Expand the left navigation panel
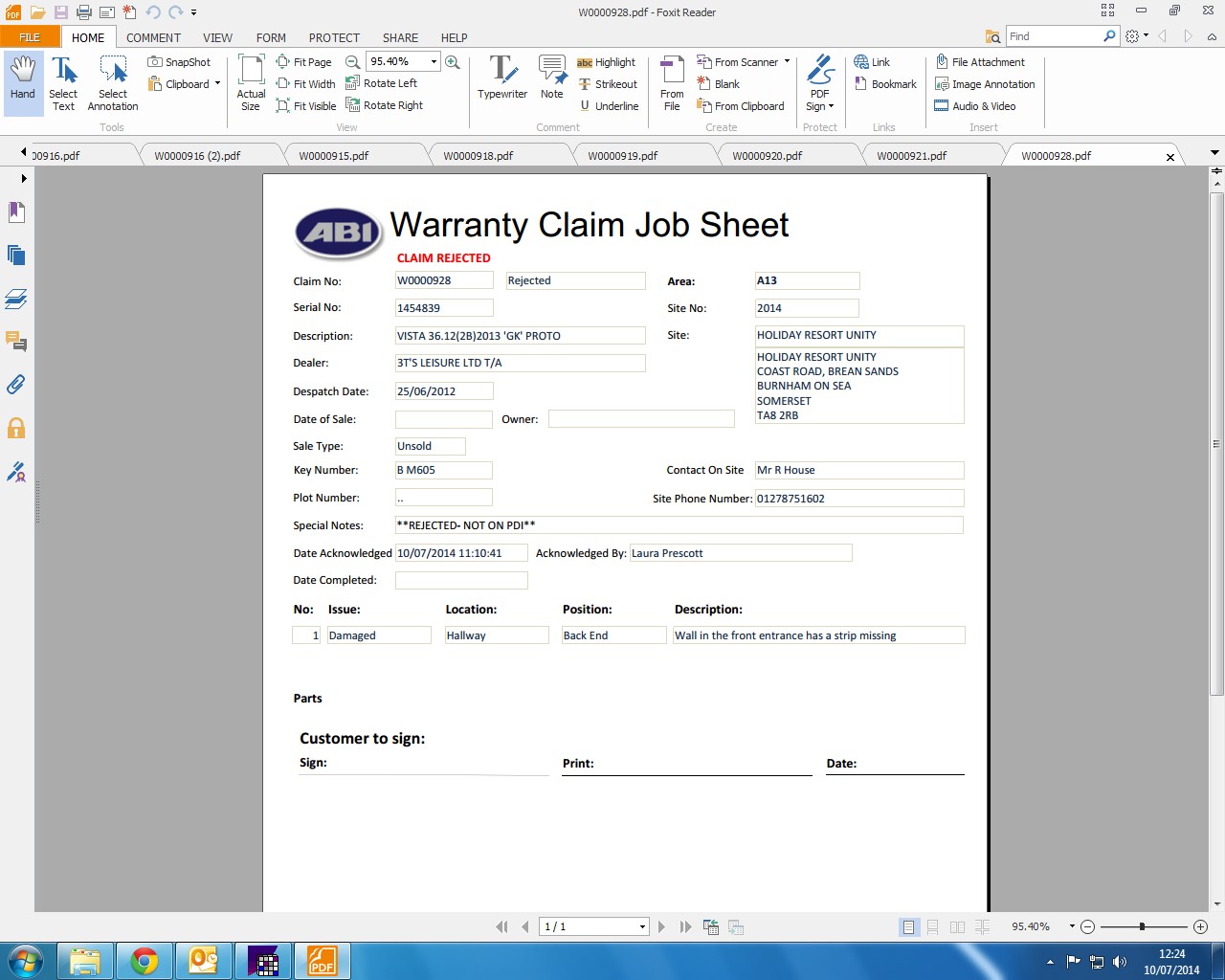1225x980 pixels. pos(24,178)
